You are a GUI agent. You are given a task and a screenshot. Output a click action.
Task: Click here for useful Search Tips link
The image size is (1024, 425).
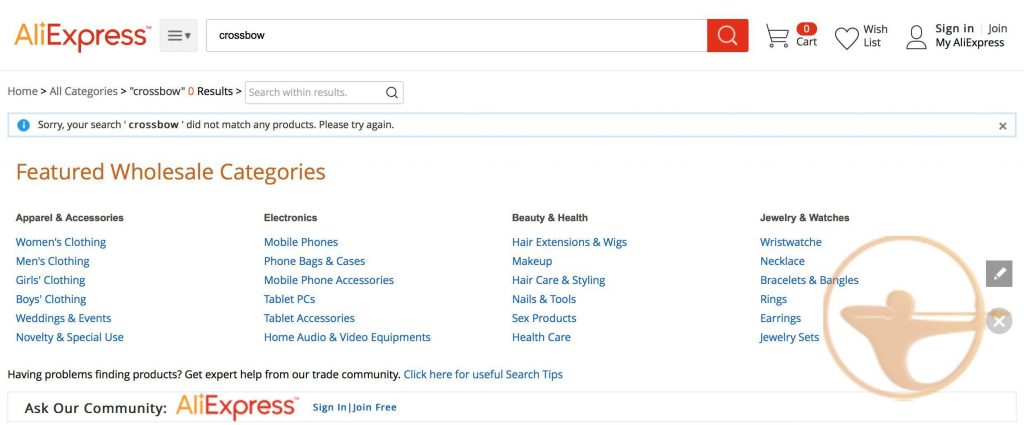point(483,374)
